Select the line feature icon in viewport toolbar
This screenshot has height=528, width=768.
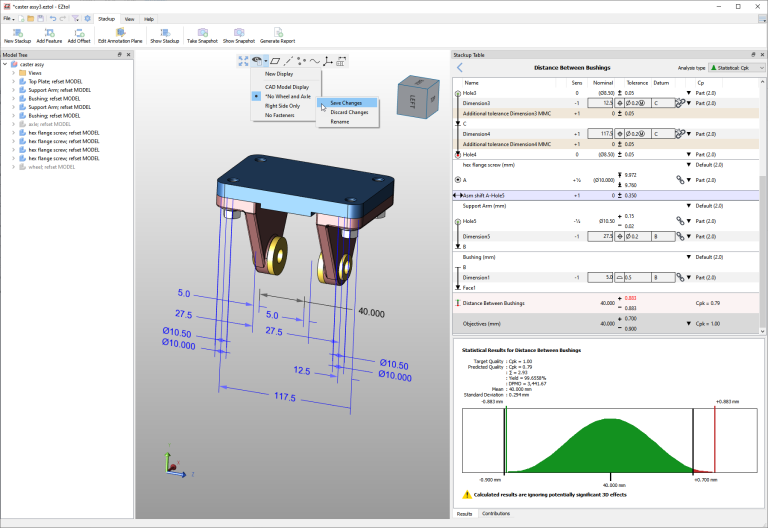coord(288,61)
